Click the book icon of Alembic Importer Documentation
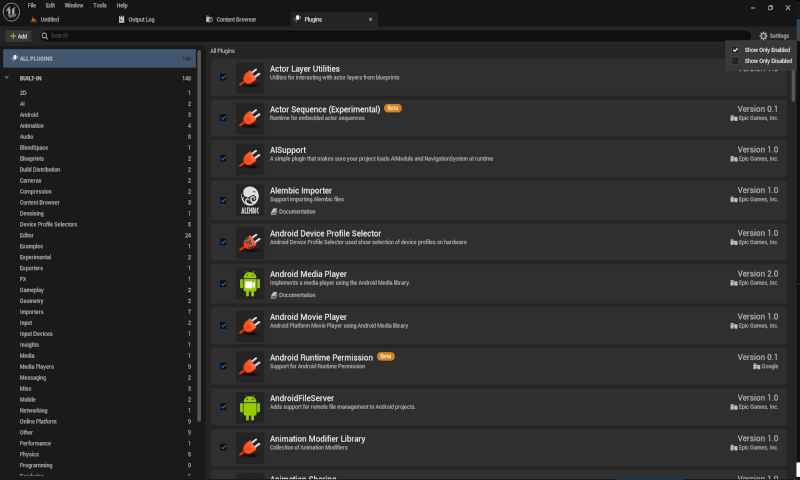Image resolution: width=800 pixels, height=480 pixels. pos(274,212)
